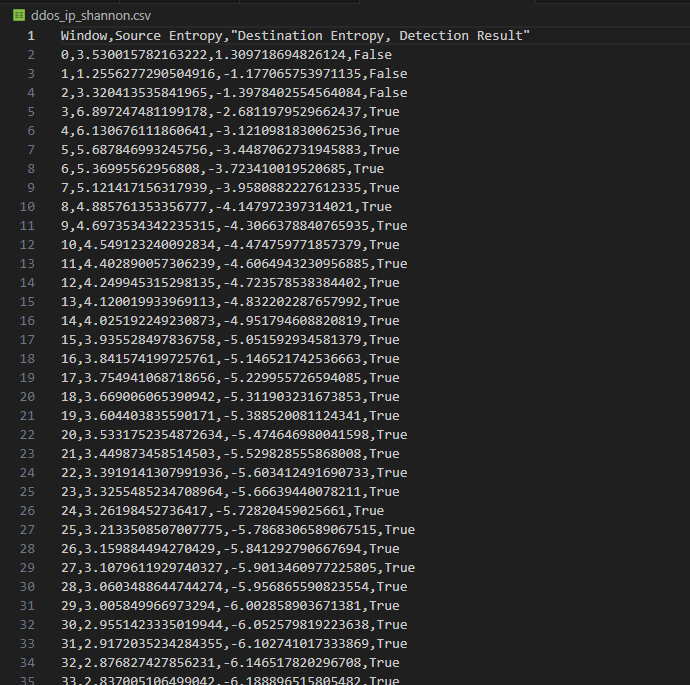The image size is (690, 685).
Task: Click row starting 10,4.54912324009283
Action: [x=230, y=244]
